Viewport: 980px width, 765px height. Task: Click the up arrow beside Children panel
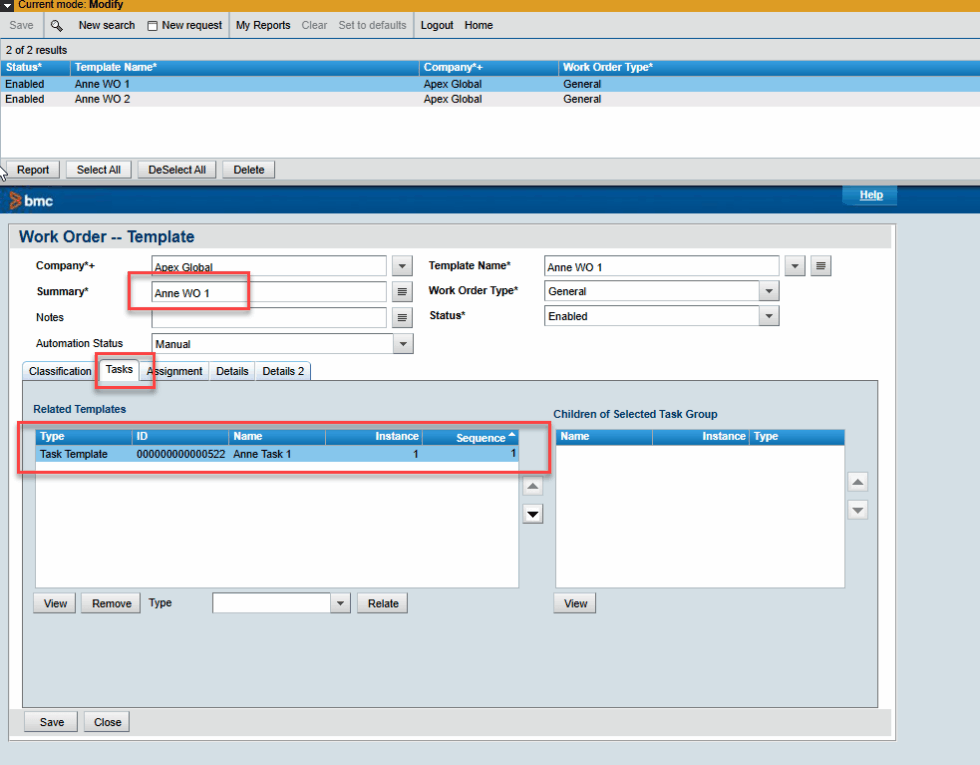coord(857,481)
